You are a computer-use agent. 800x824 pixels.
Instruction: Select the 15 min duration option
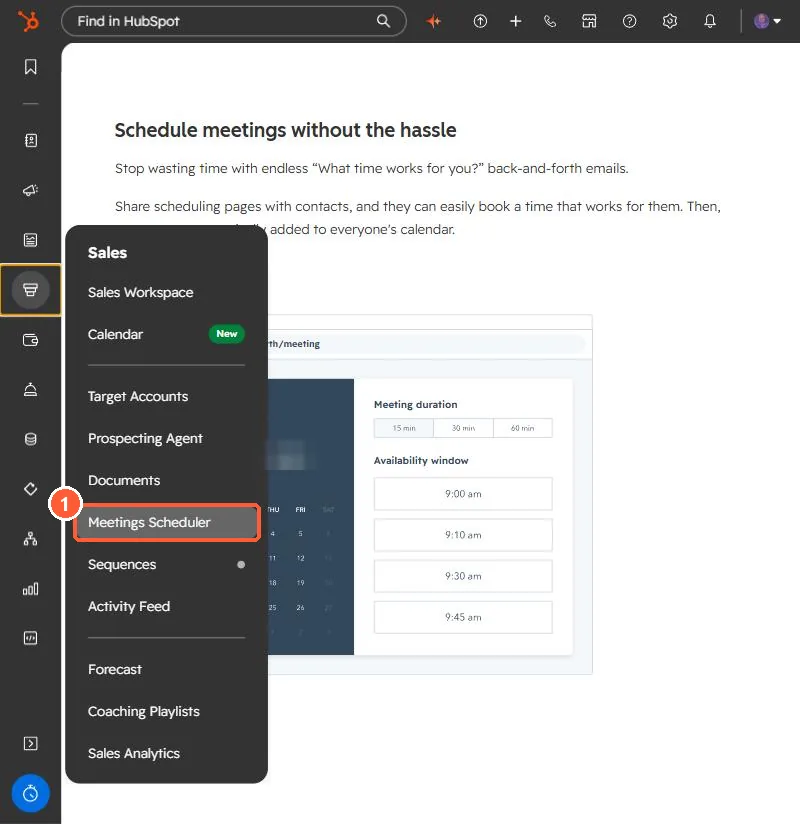404,428
